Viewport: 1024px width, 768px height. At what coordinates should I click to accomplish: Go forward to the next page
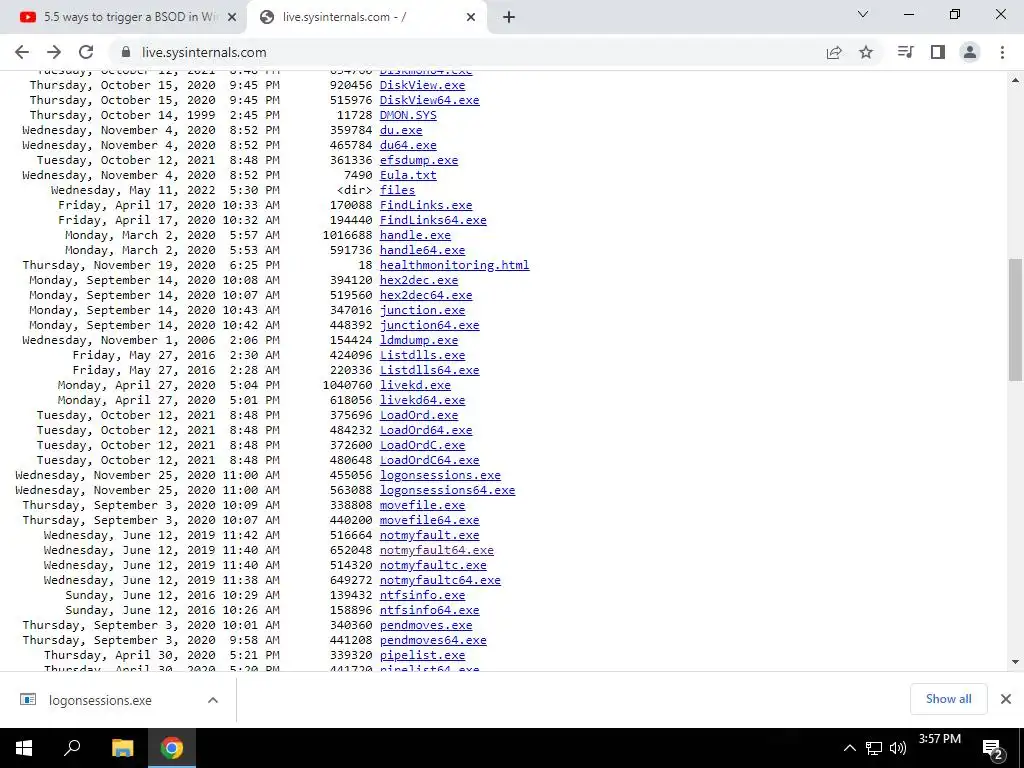[x=54, y=52]
